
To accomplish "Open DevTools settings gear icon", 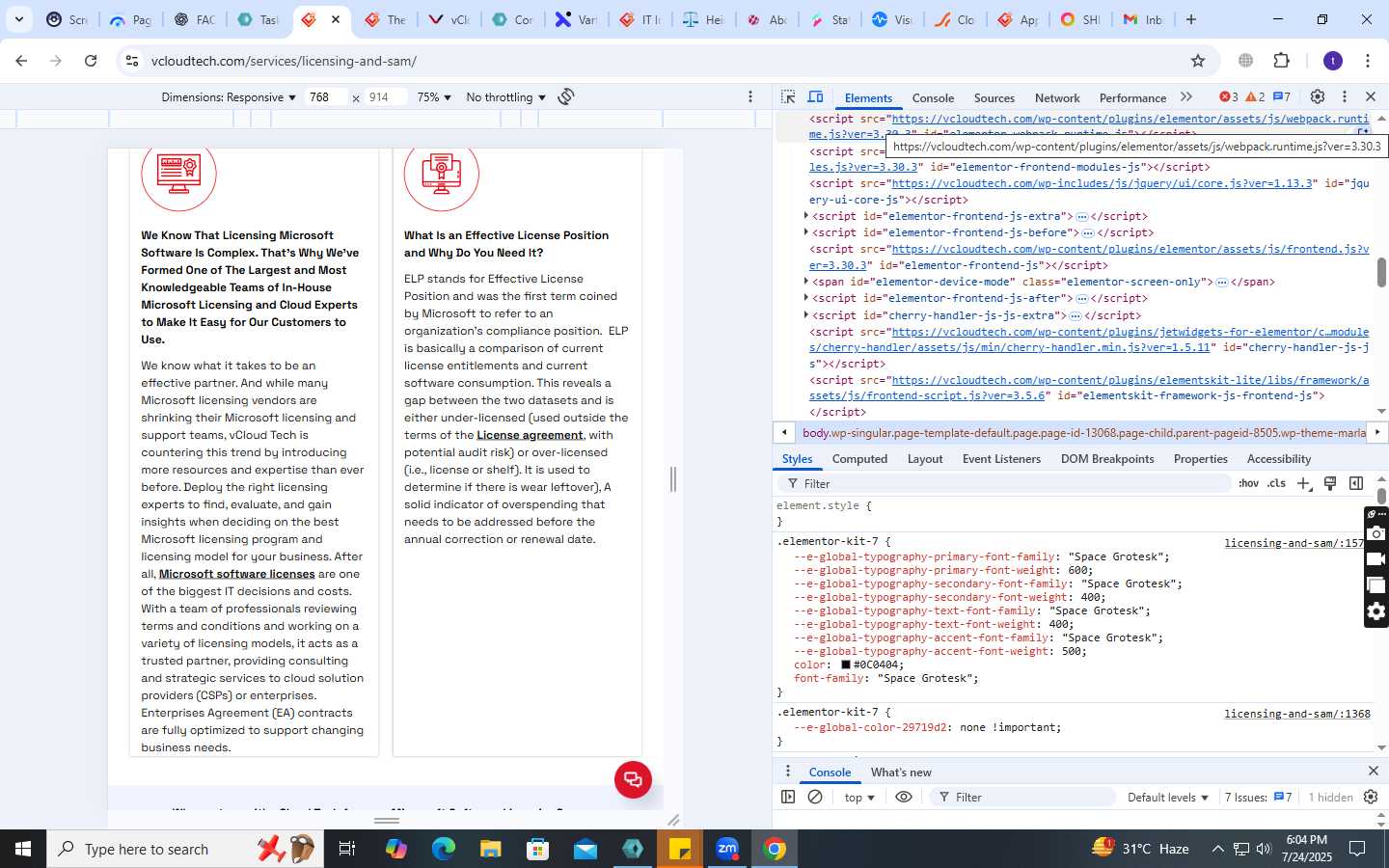I will [x=1318, y=97].
